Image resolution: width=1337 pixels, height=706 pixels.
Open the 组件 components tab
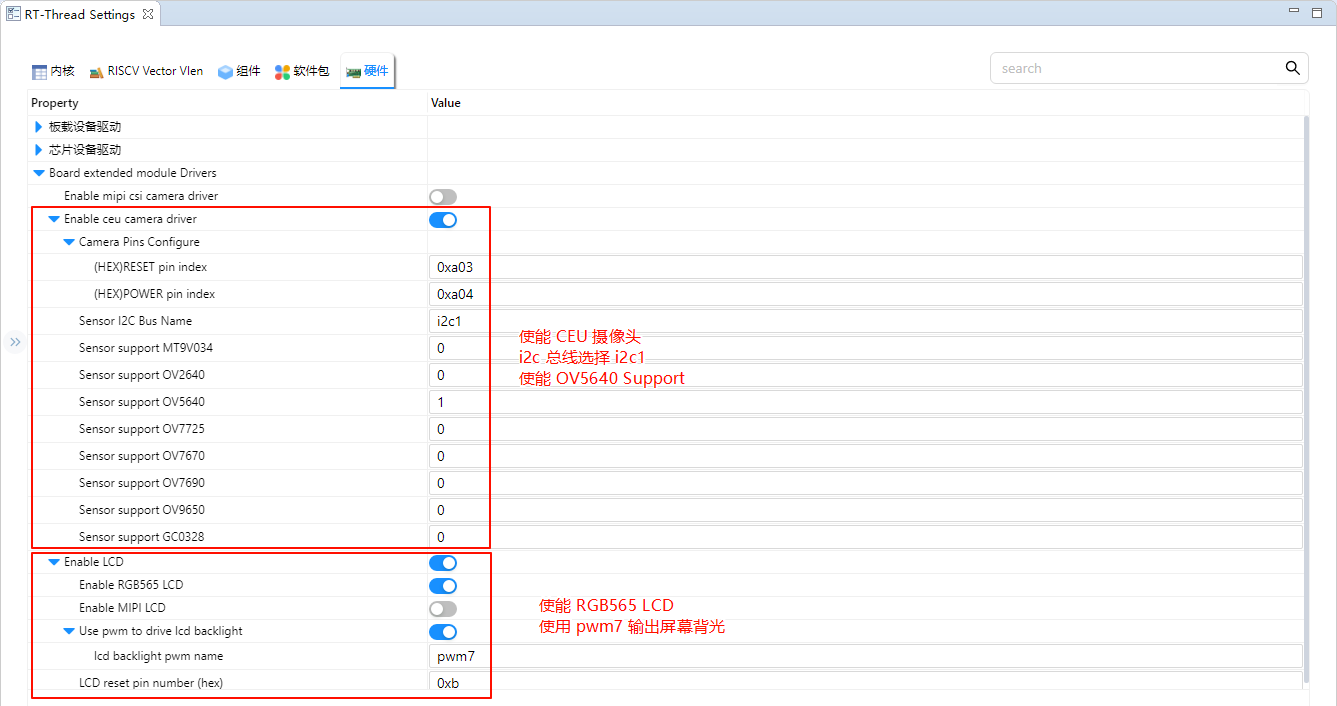239,71
